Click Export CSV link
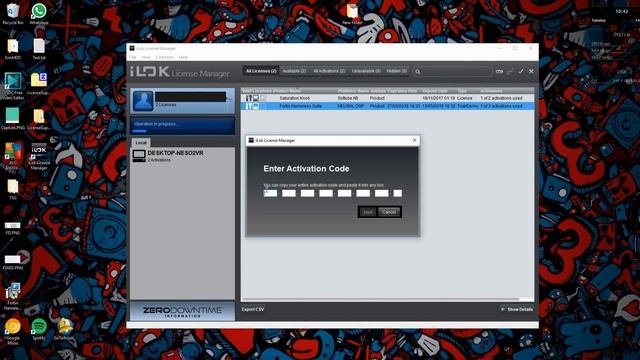 click(x=253, y=309)
